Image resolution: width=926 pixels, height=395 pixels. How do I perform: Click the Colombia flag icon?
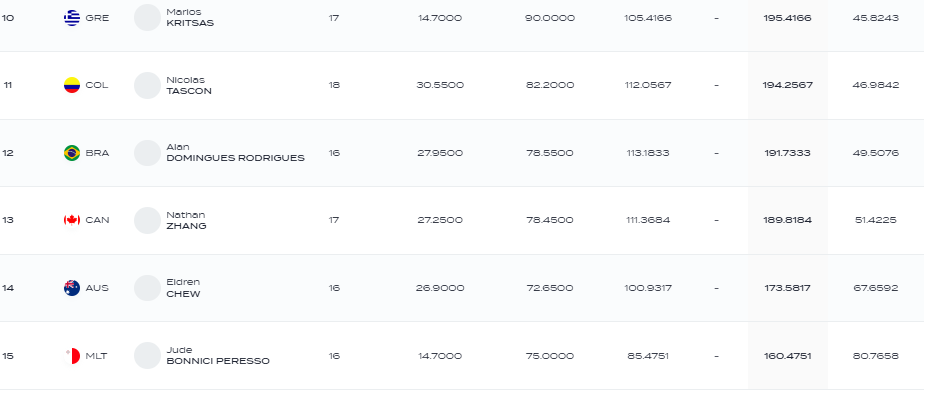pos(72,85)
